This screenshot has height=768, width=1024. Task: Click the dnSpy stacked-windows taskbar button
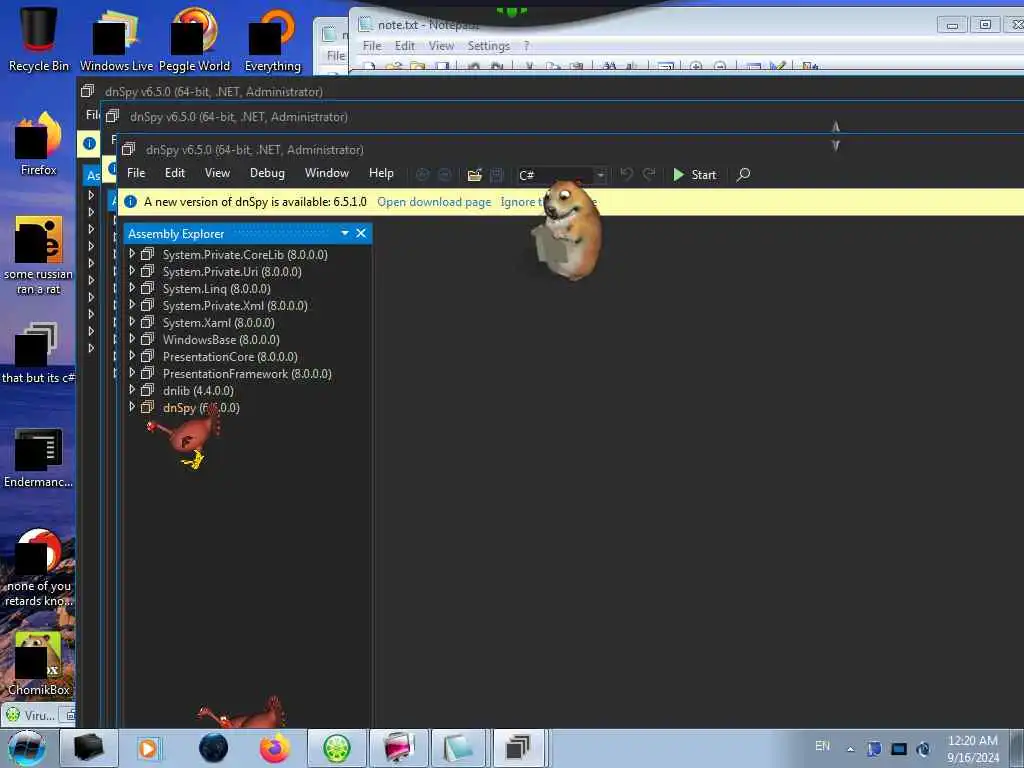[519, 748]
